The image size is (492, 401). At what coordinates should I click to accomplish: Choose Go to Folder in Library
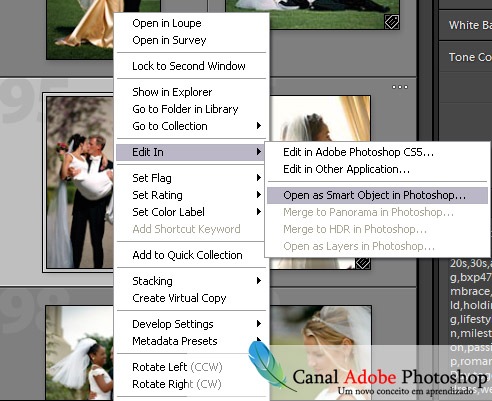coord(191,109)
